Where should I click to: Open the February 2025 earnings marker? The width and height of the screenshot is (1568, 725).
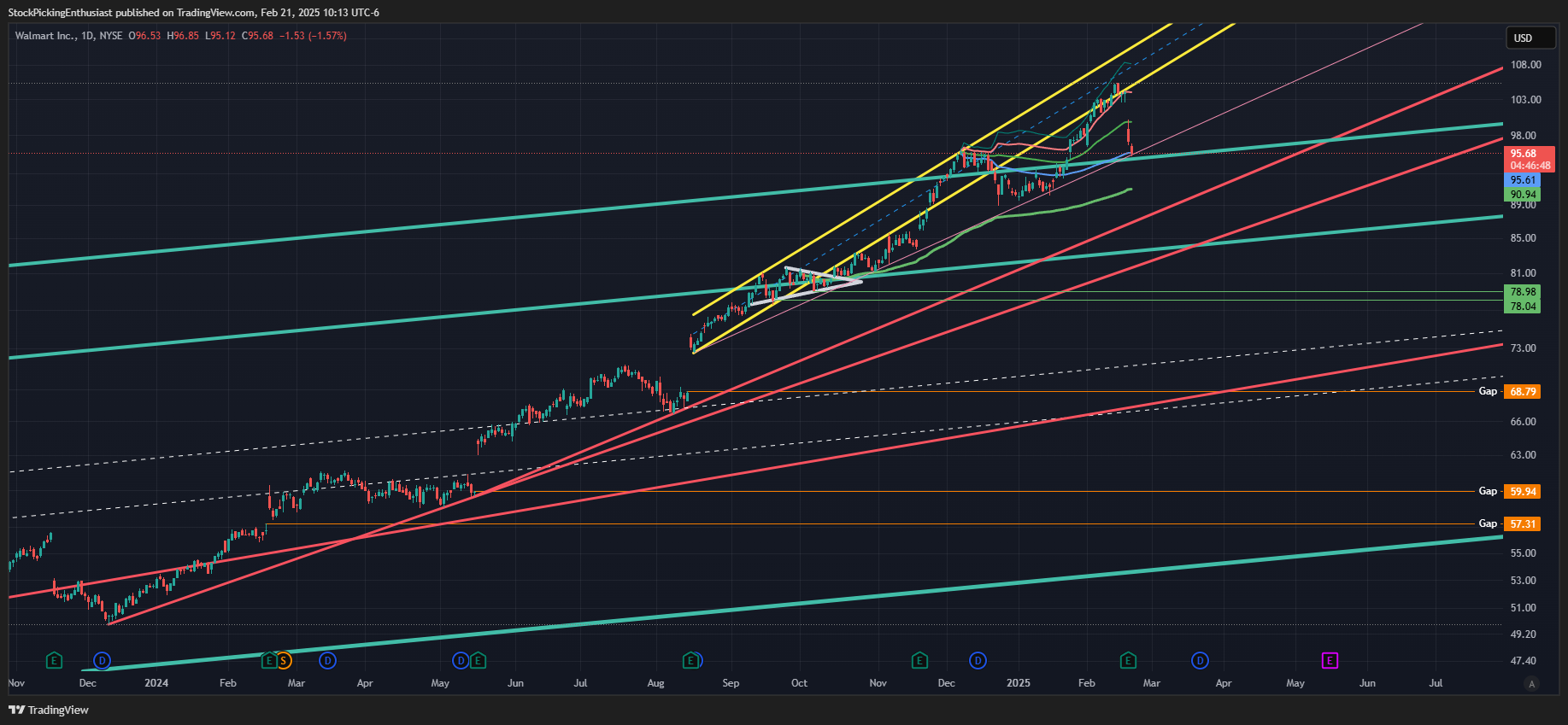[1128, 660]
